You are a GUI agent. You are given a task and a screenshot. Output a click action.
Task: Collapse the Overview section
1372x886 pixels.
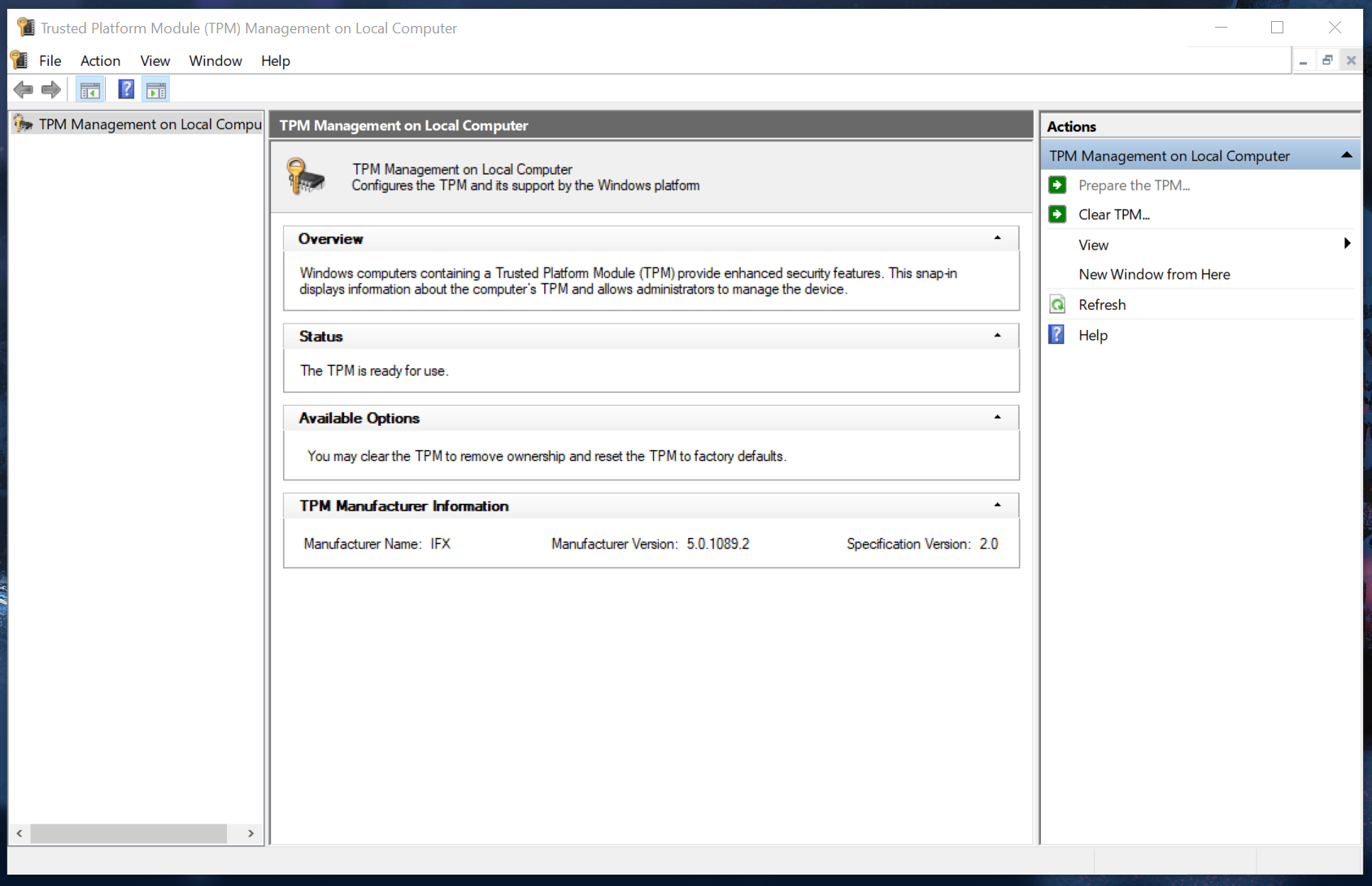point(997,238)
